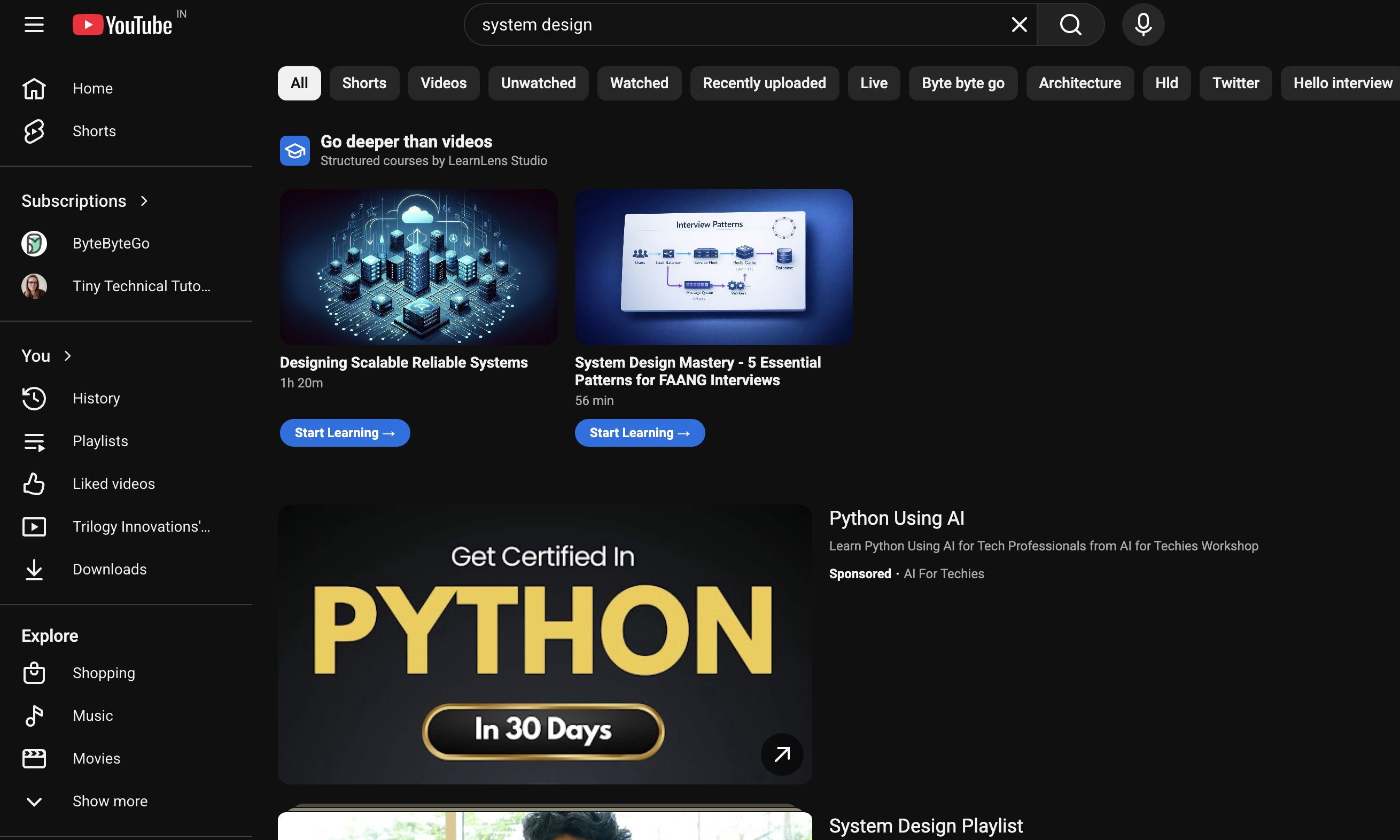
Task: Start Learning Designing Scalable Reliable Systems
Action: click(345, 433)
